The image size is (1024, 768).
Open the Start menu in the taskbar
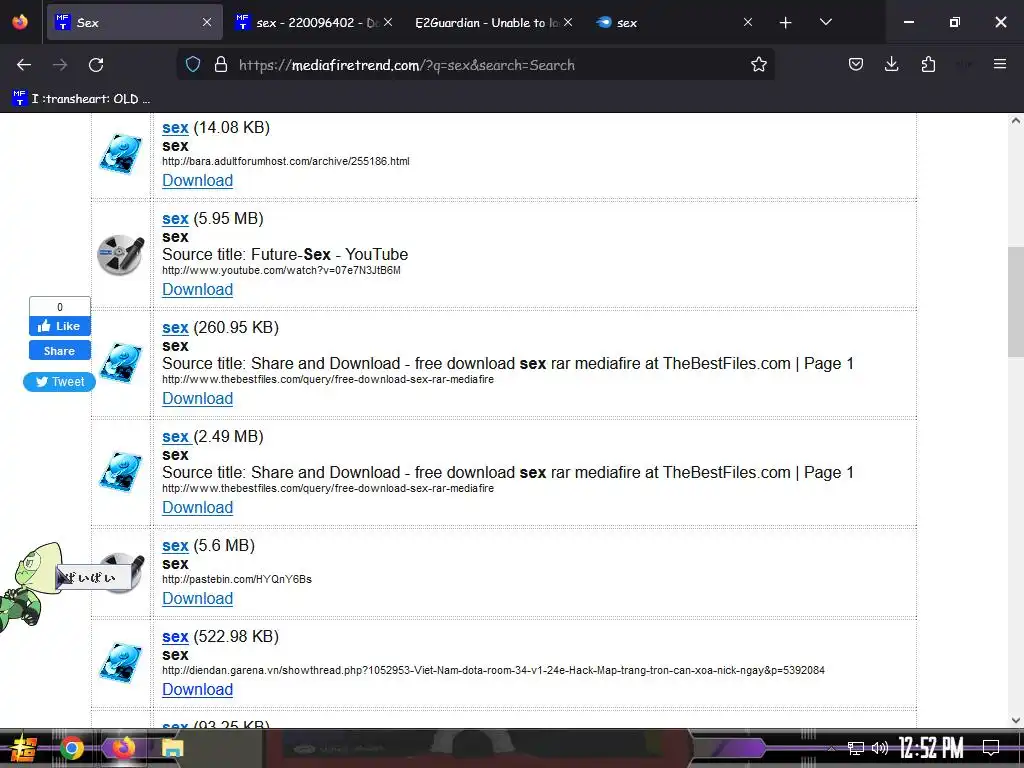coord(24,748)
